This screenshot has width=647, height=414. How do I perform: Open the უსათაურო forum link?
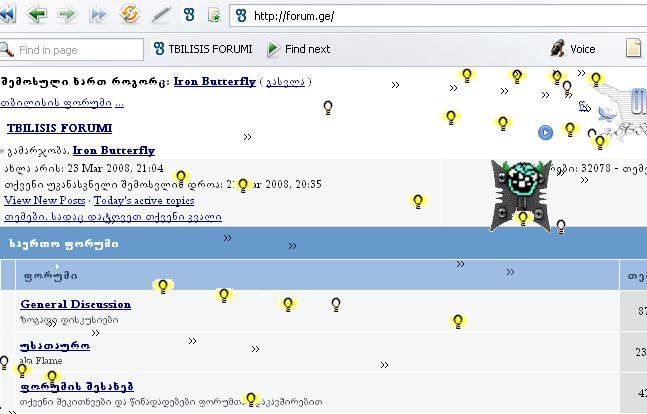[x=55, y=345]
